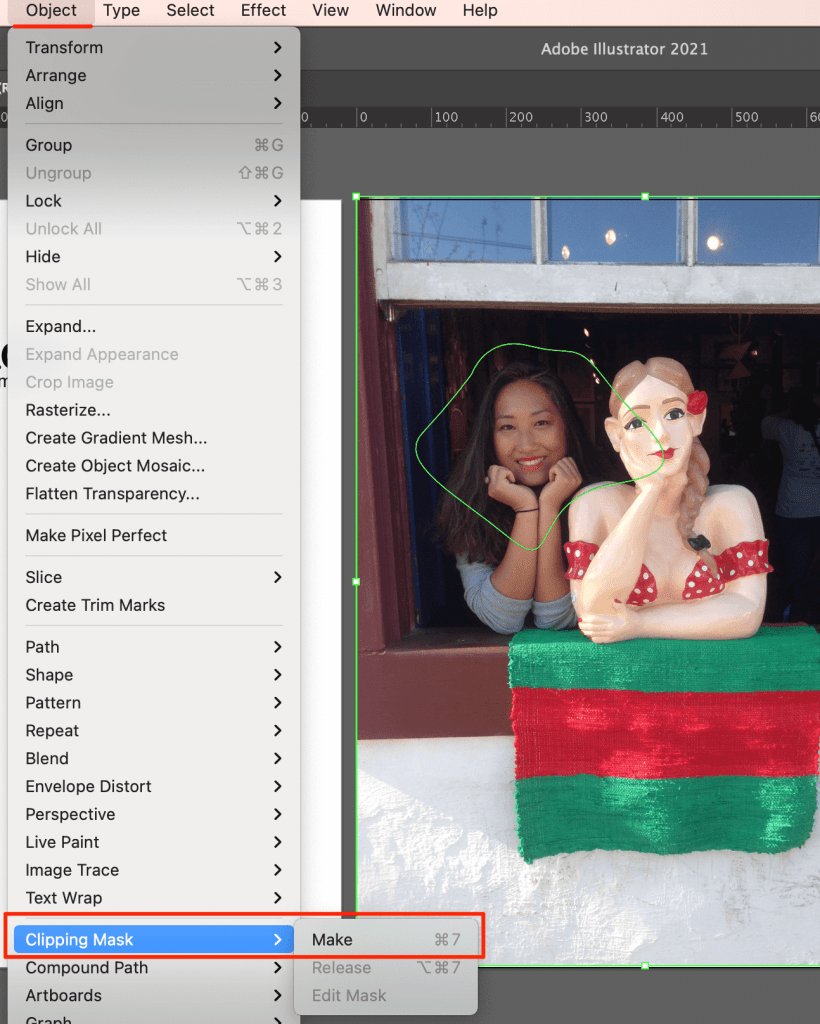This screenshot has height=1024, width=820.
Task: Open the Effect menu
Action: click(x=263, y=11)
